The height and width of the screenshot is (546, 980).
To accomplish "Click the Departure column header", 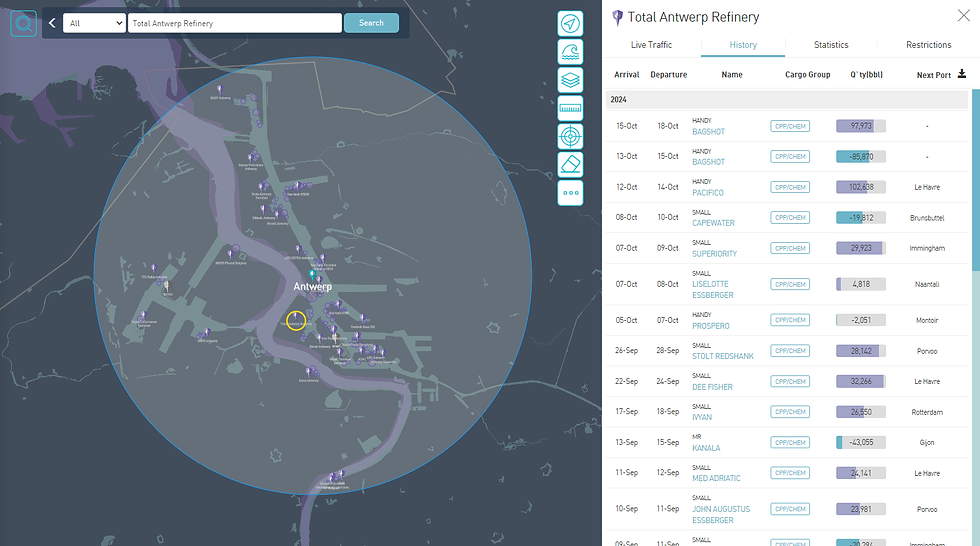I will [x=668, y=75].
